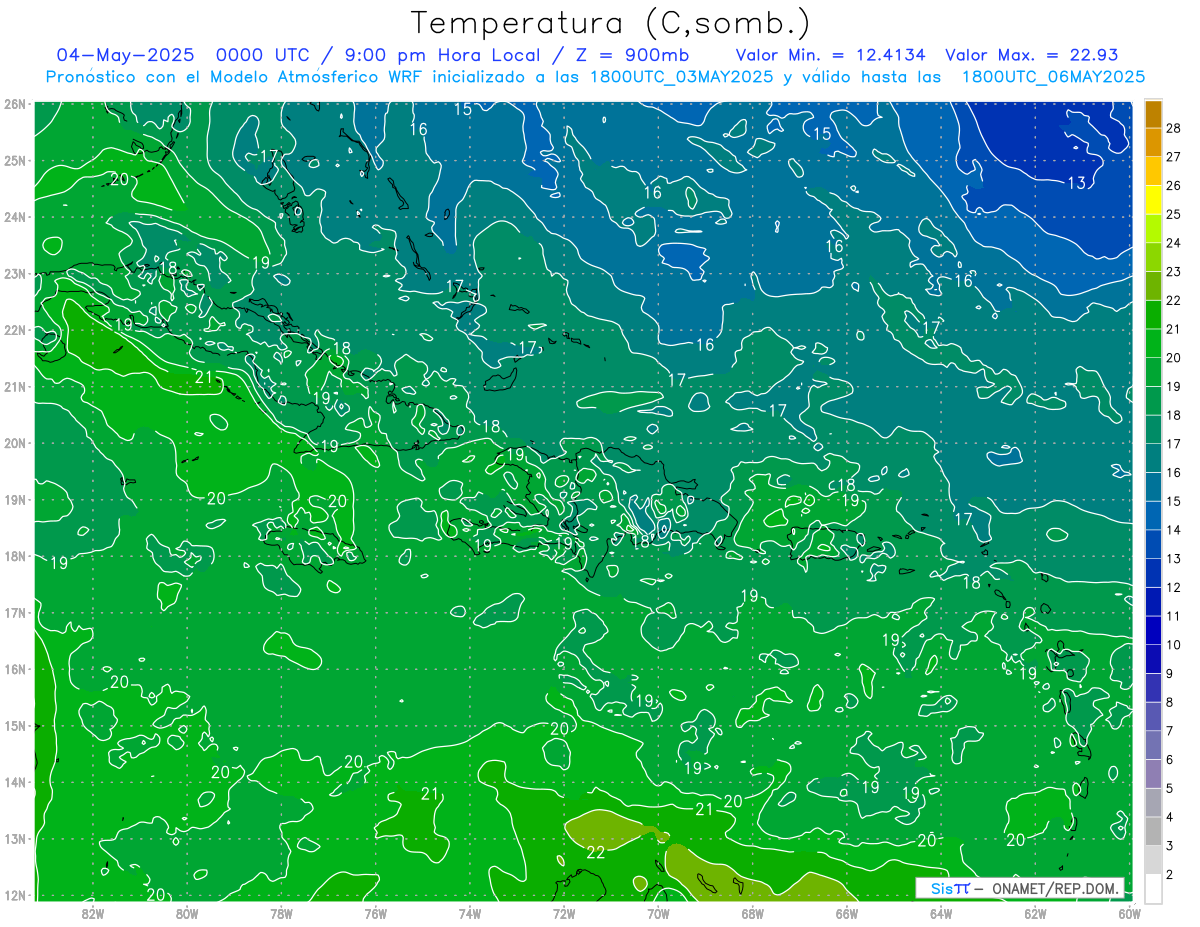This screenshot has width=1200, height=927.
Task: Select the light gray swatch between 2 and 3
Action: pyautogui.click(x=1153, y=859)
